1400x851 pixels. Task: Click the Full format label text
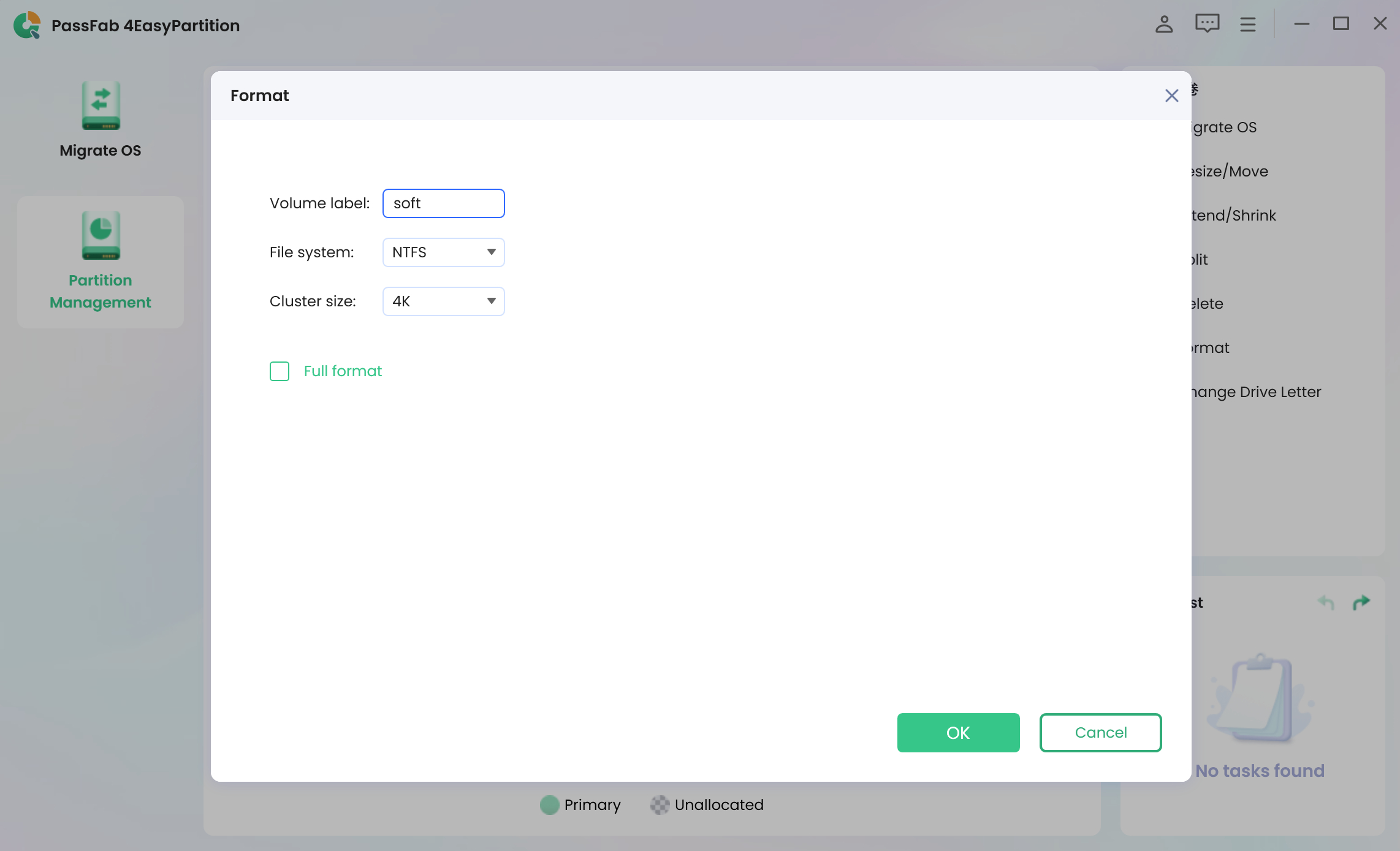pos(343,371)
